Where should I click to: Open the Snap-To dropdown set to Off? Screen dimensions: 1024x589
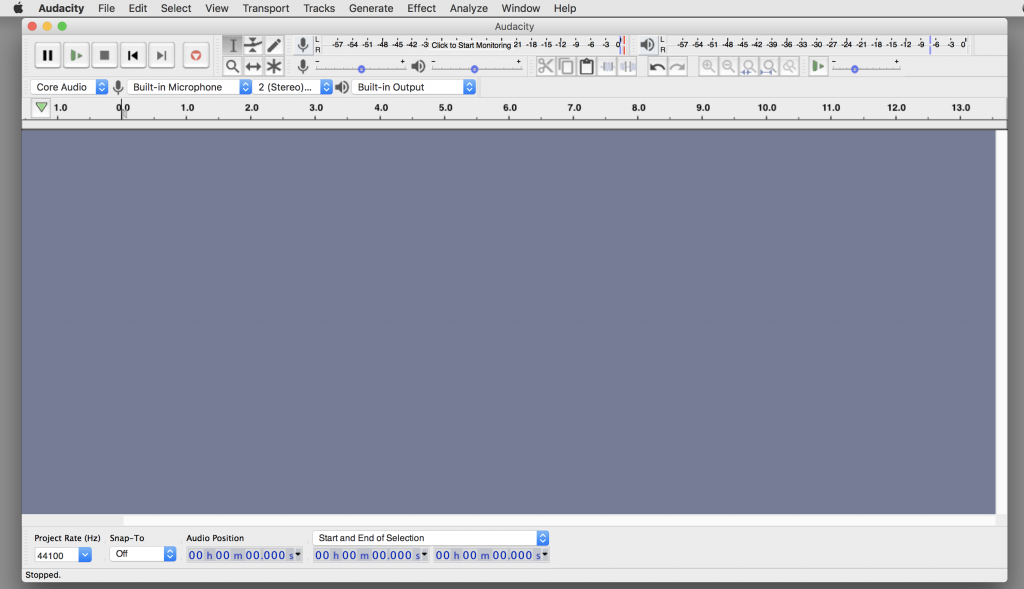tap(143, 554)
